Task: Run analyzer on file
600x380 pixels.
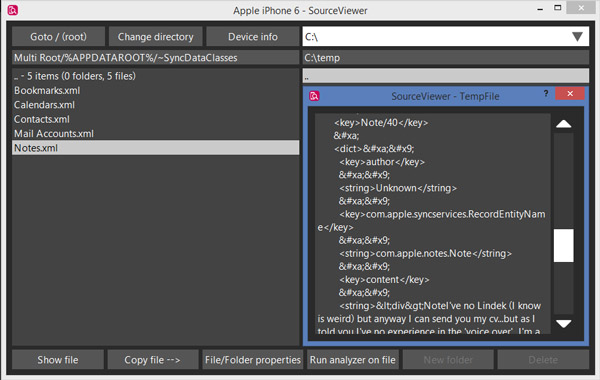Action: point(352,360)
